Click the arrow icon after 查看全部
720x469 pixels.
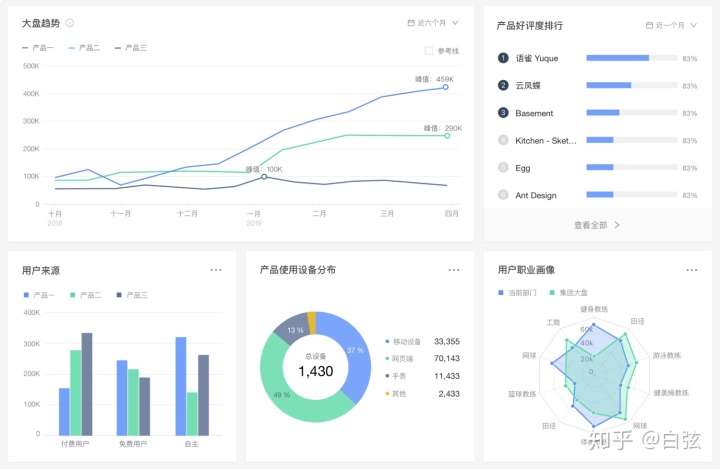tap(617, 225)
